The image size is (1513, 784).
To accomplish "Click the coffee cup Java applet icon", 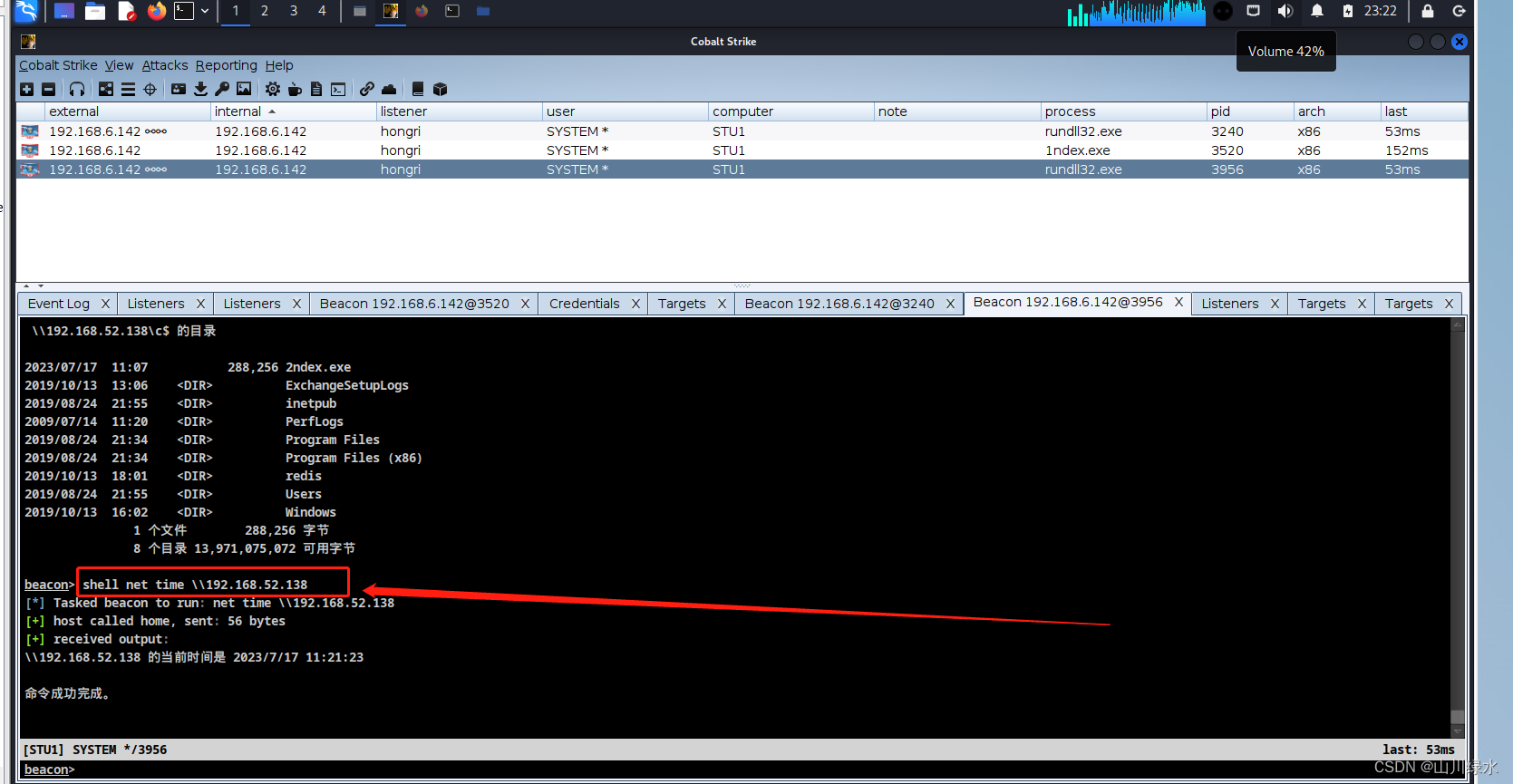I will pos(295,89).
